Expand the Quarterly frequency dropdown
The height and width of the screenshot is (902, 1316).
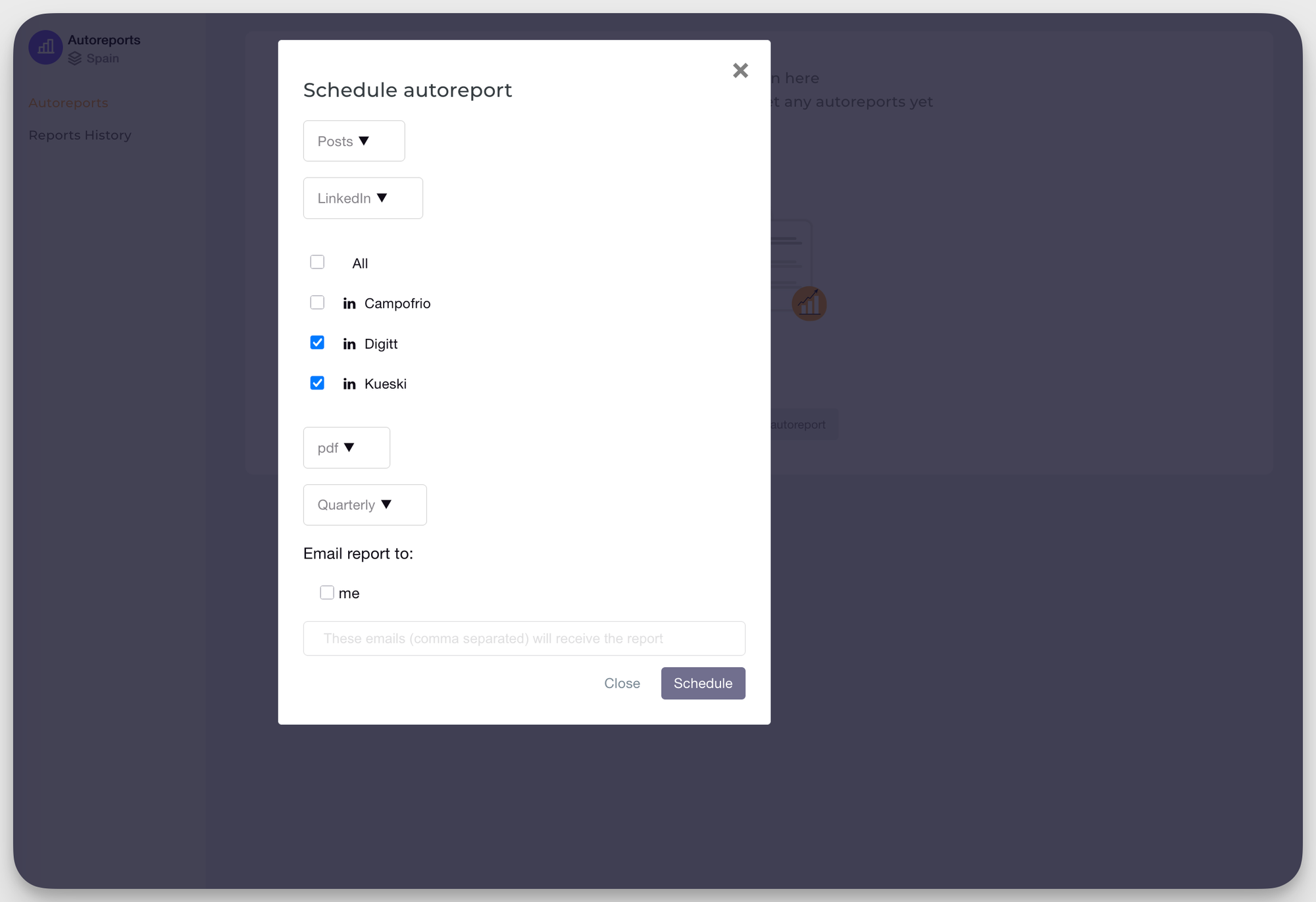tap(365, 505)
